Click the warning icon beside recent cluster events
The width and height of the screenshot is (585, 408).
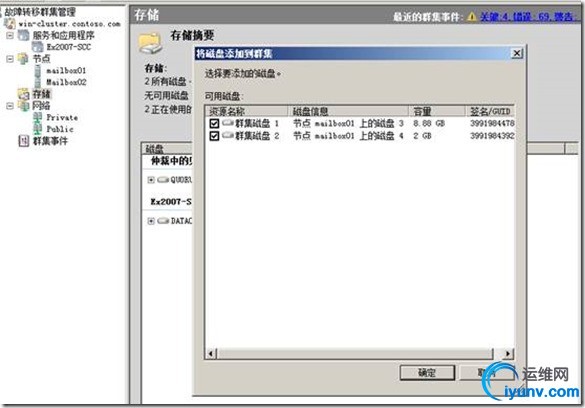(472, 17)
